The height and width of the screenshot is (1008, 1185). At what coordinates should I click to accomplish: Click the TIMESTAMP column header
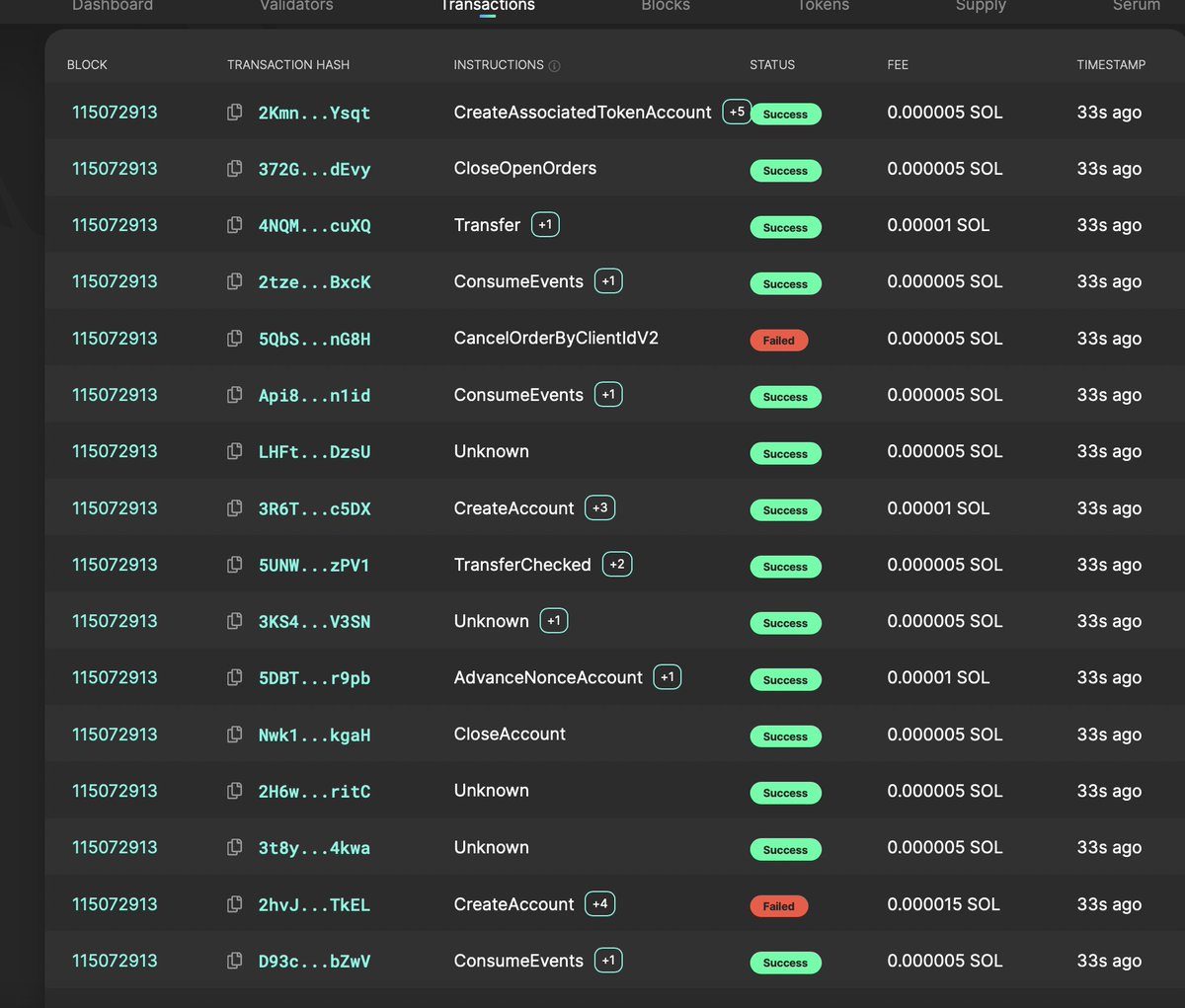tap(1111, 65)
